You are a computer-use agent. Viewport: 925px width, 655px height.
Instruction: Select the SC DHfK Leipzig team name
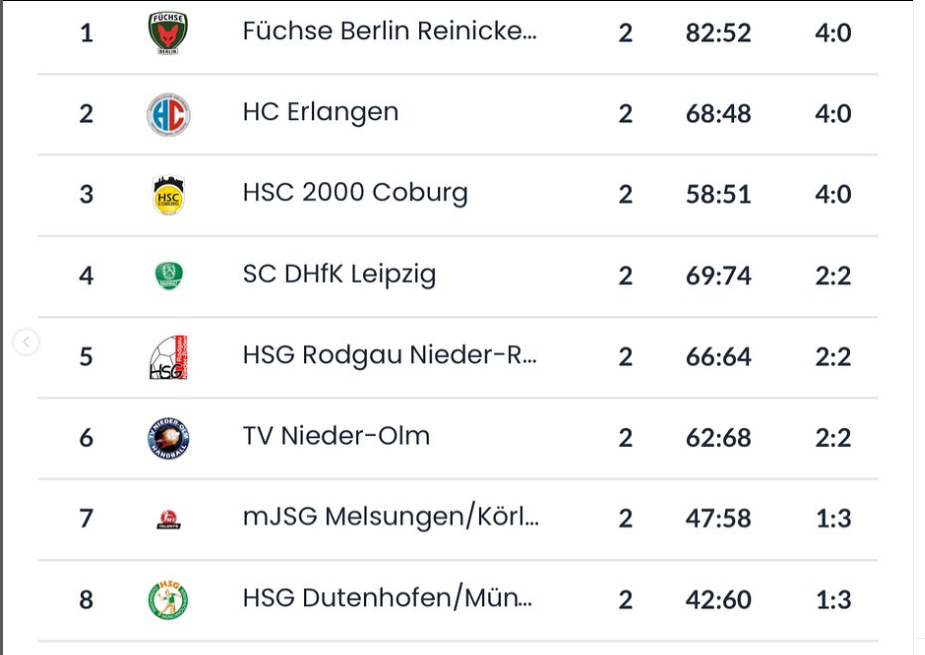339,274
